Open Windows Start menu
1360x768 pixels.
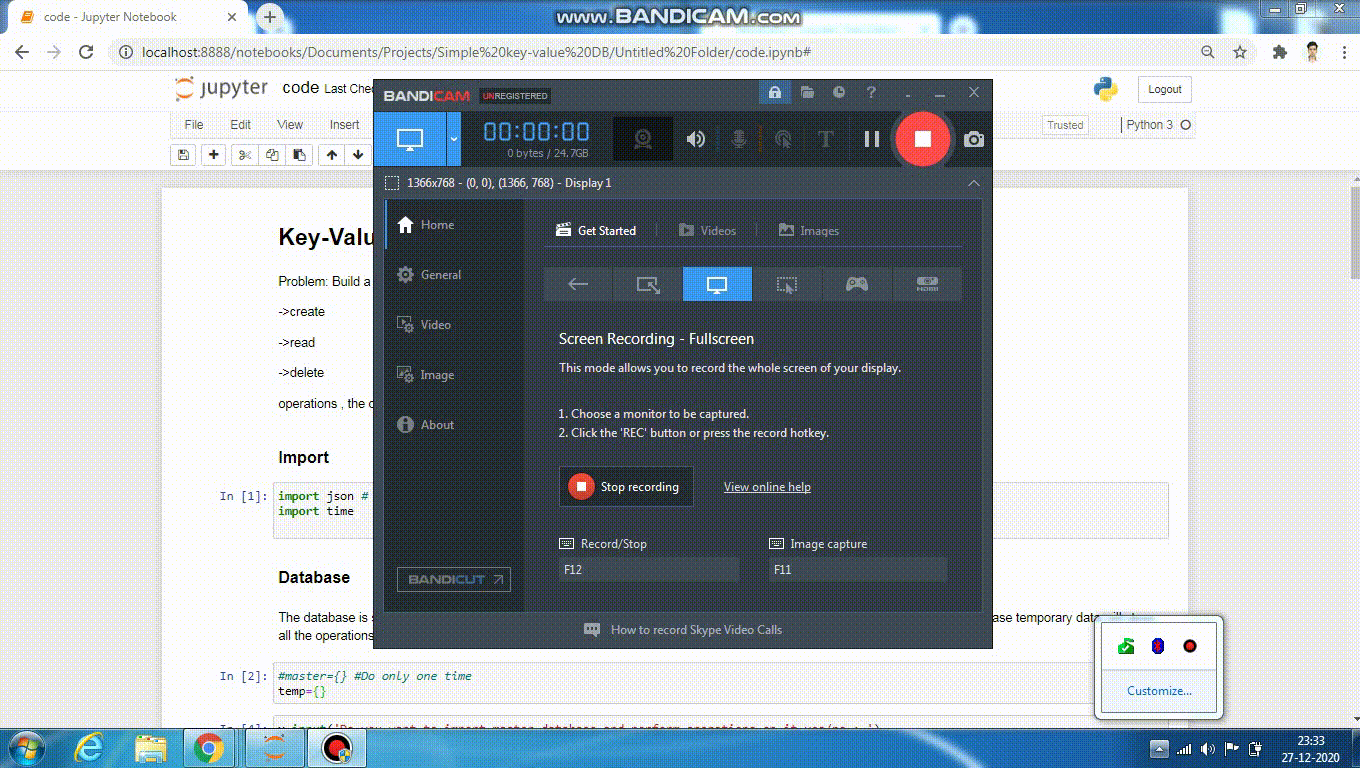tap(26, 748)
